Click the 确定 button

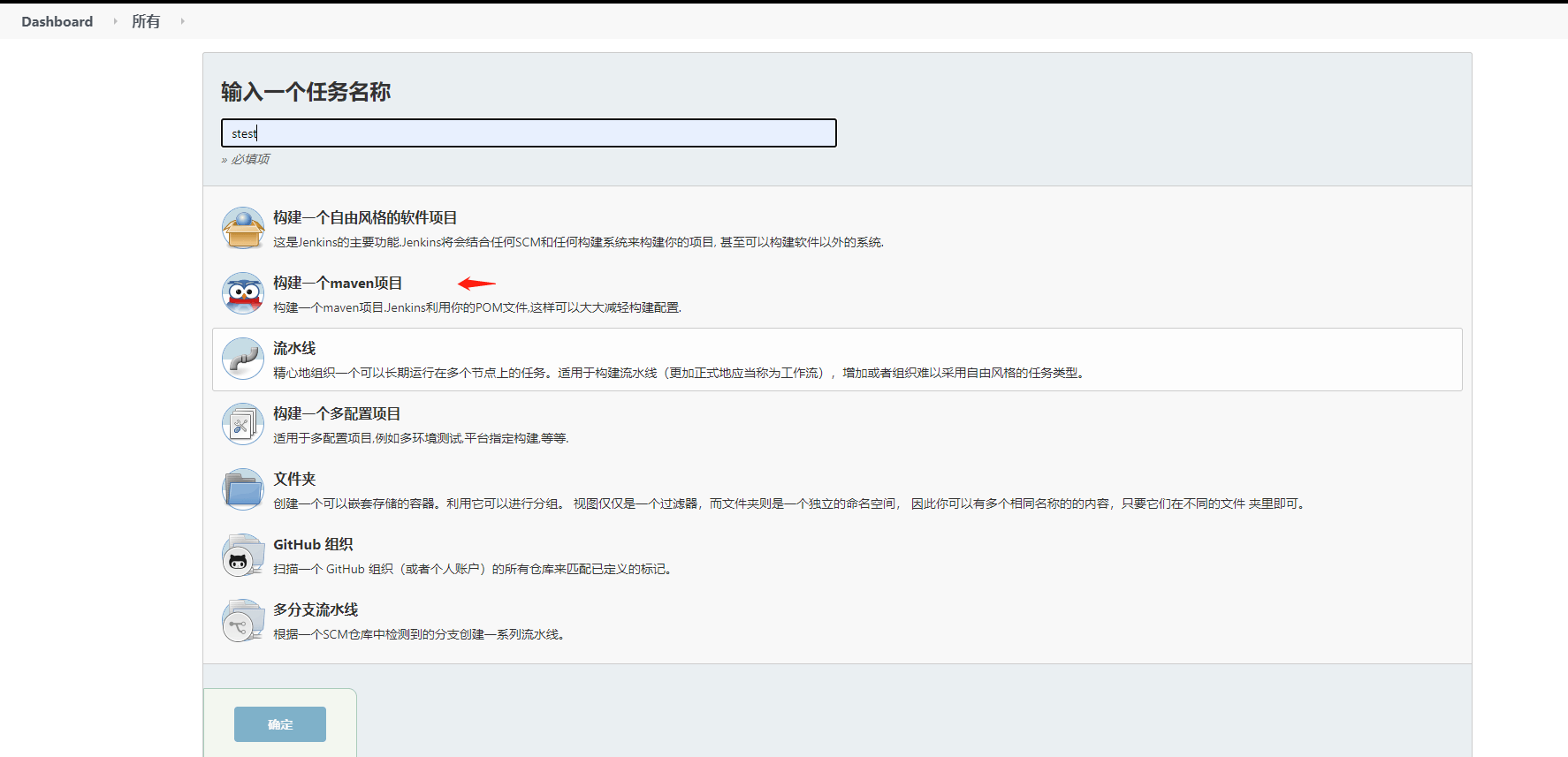(280, 724)
